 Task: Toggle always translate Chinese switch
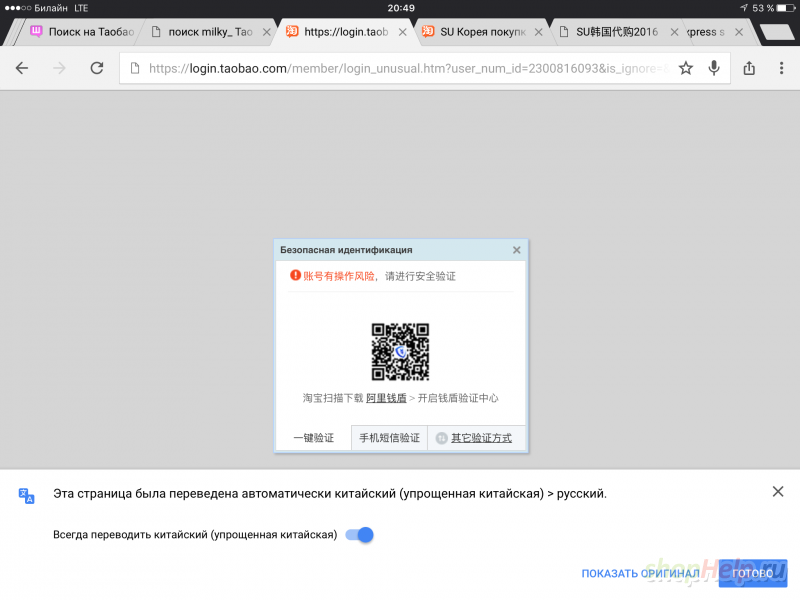point(359,535)
